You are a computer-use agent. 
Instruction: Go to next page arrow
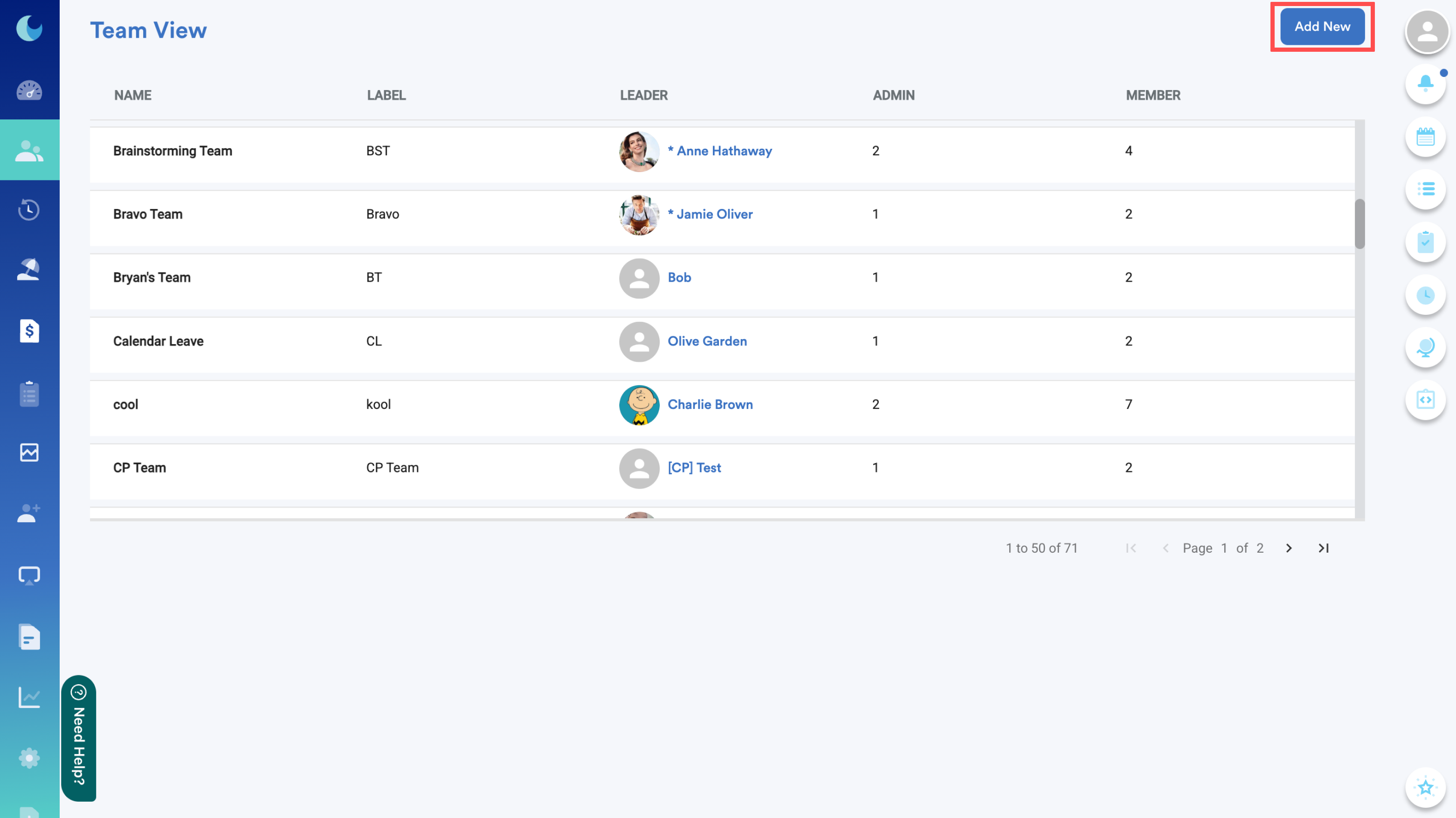pyautogui.click(x=1288, y=548)
